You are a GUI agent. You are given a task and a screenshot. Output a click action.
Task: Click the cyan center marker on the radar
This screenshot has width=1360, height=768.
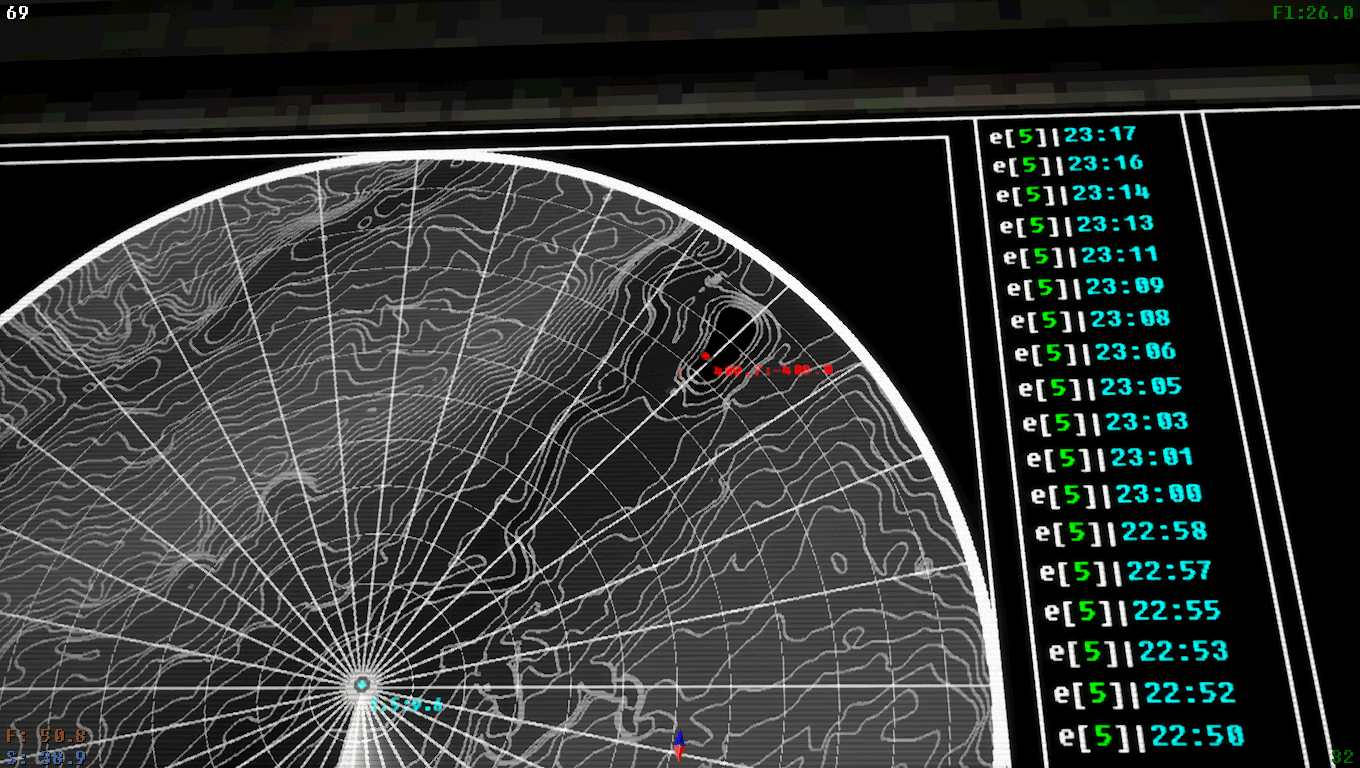click(362, 685)
